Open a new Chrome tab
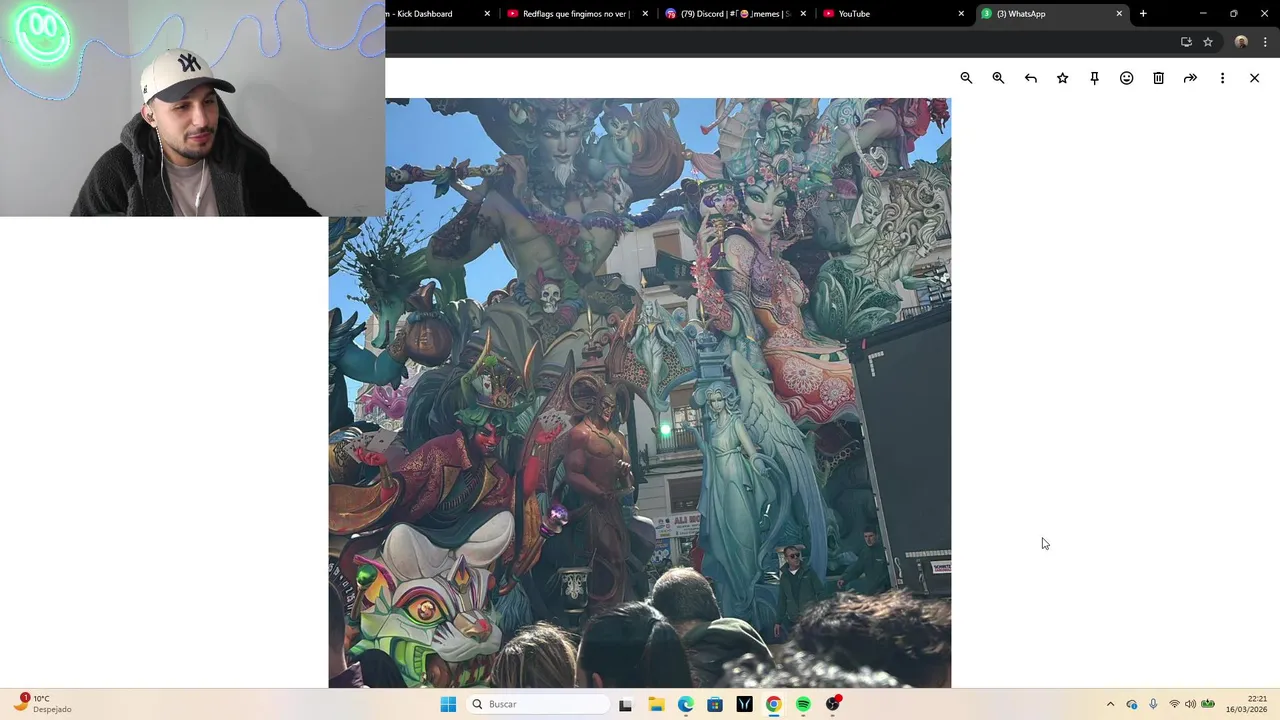 (1143, 14)
